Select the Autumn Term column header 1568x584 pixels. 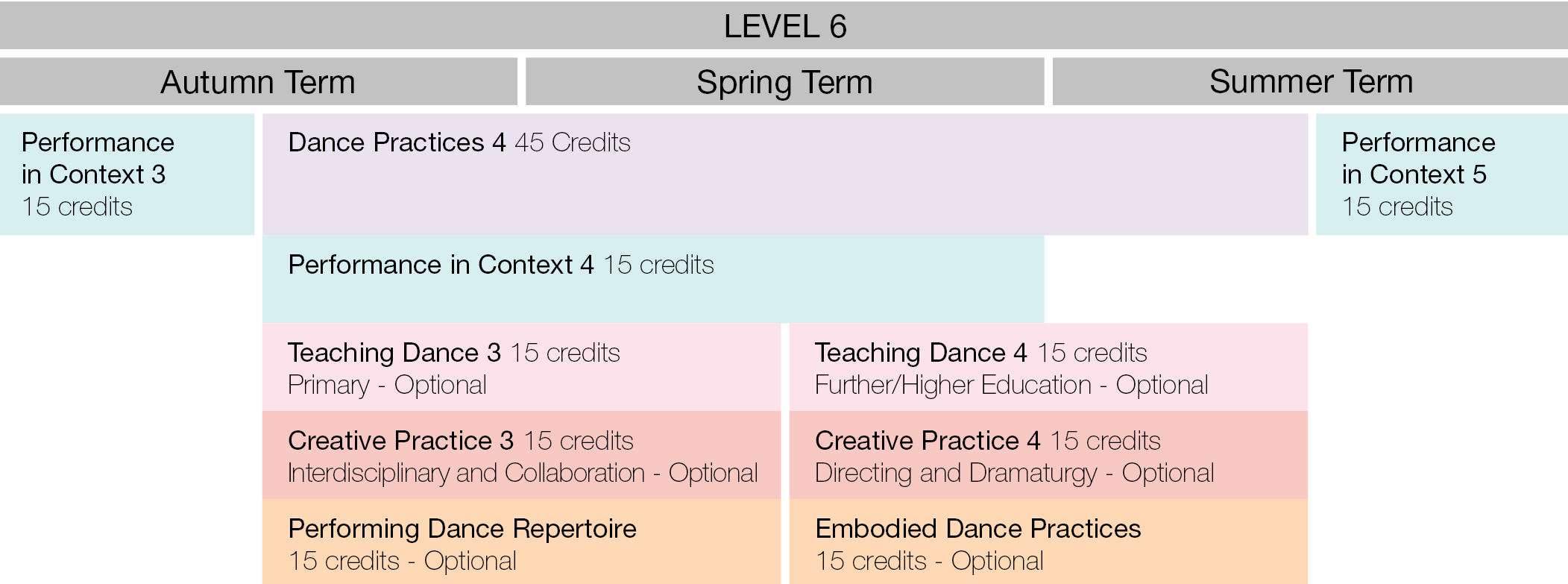click(x=258, y=82)
